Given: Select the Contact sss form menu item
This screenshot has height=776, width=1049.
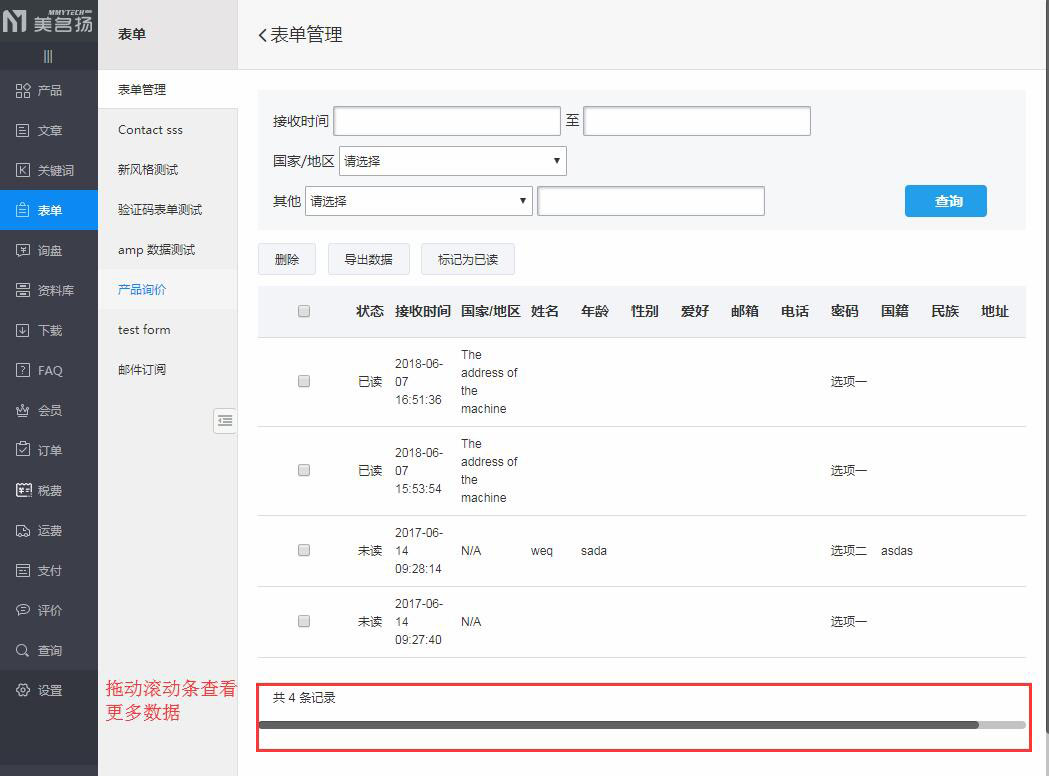Looking at the screenshot, I should tap(150, 130).
